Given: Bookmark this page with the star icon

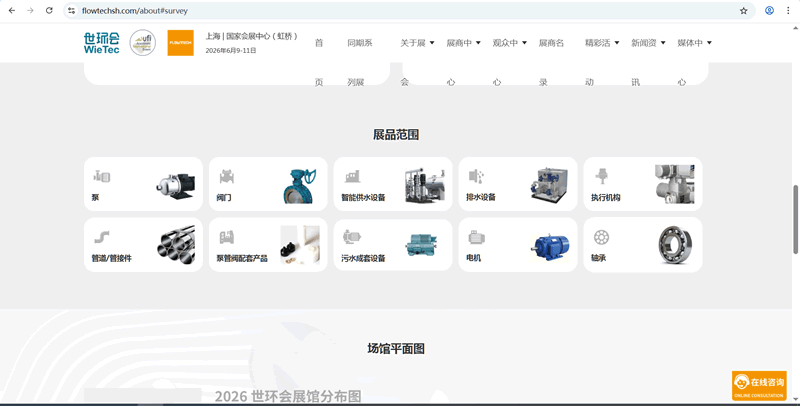Looking at the screenshot, I should point(743,10).
